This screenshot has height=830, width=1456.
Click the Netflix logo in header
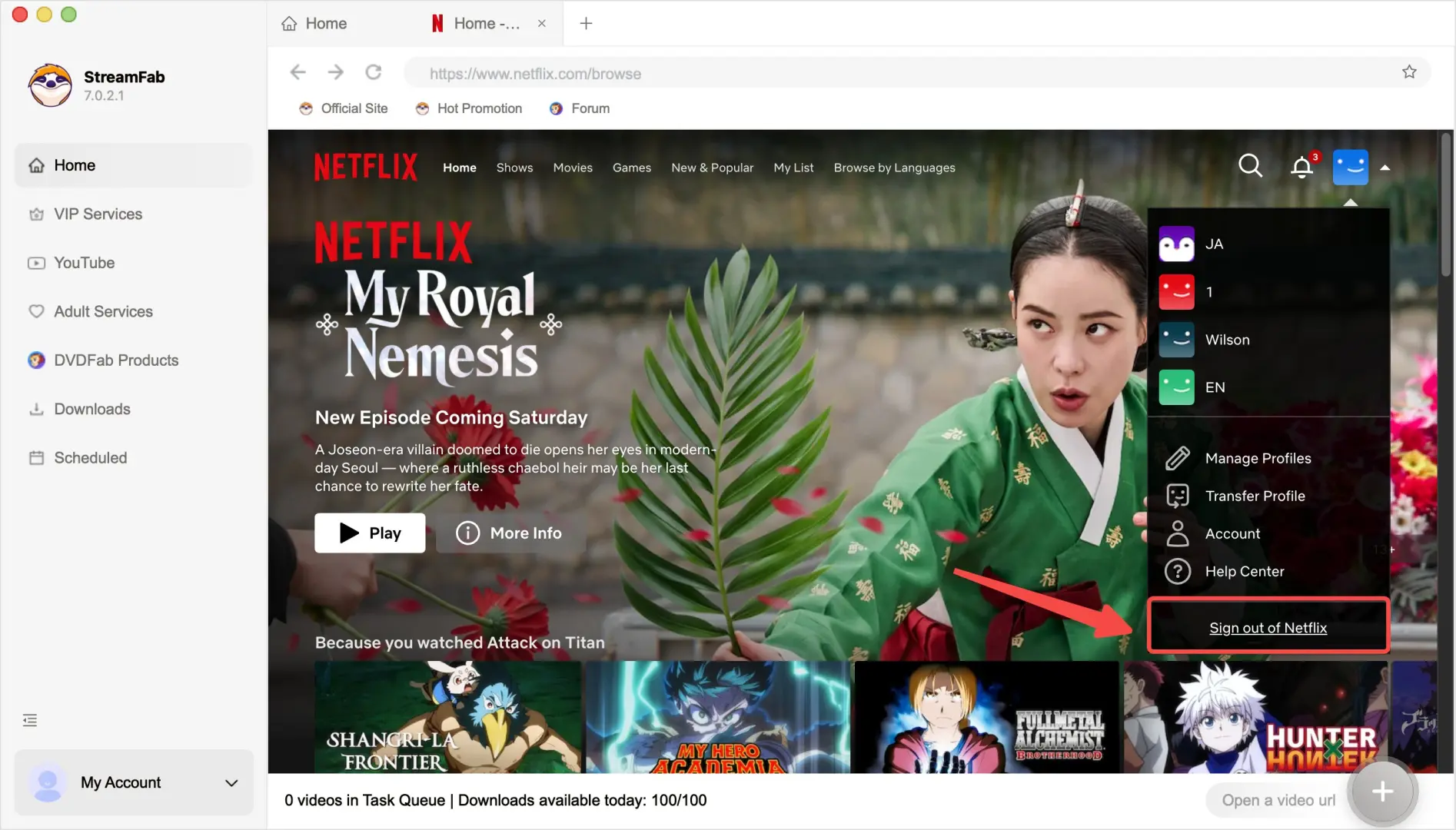pos(366,167)
